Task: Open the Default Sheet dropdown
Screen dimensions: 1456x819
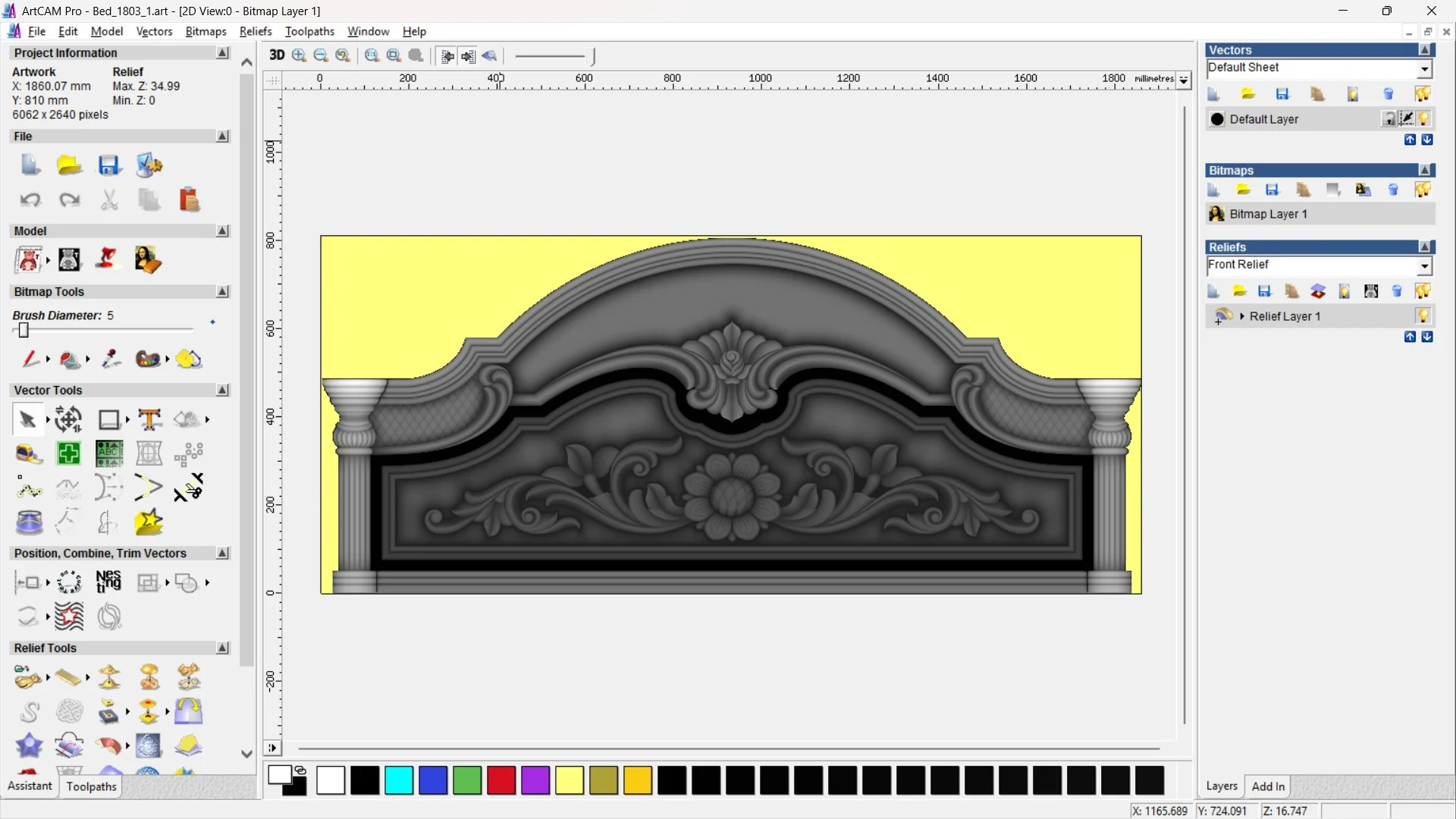Action: point(1424,69)
